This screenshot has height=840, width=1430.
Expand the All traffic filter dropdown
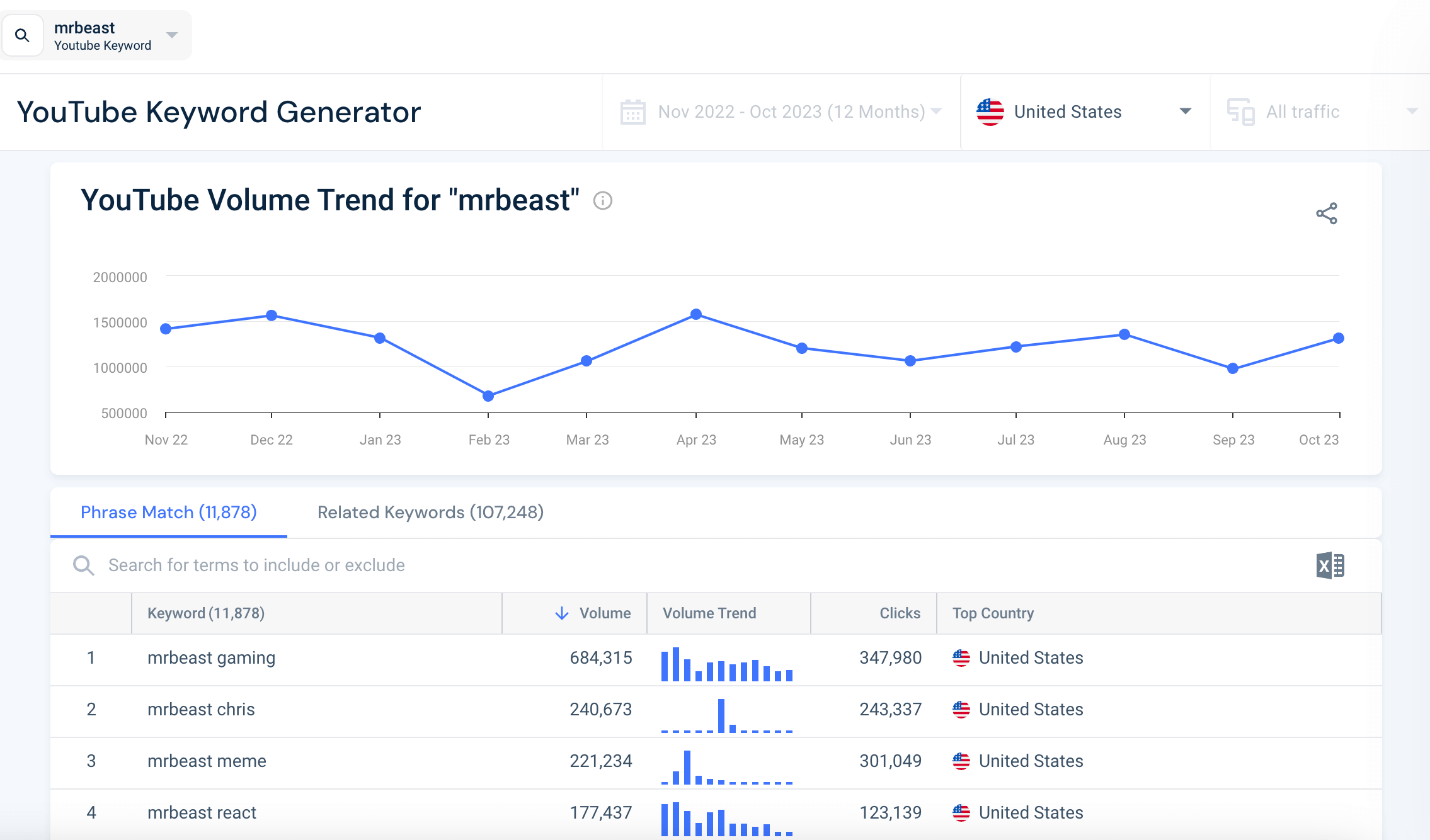tap(1413, 112)
